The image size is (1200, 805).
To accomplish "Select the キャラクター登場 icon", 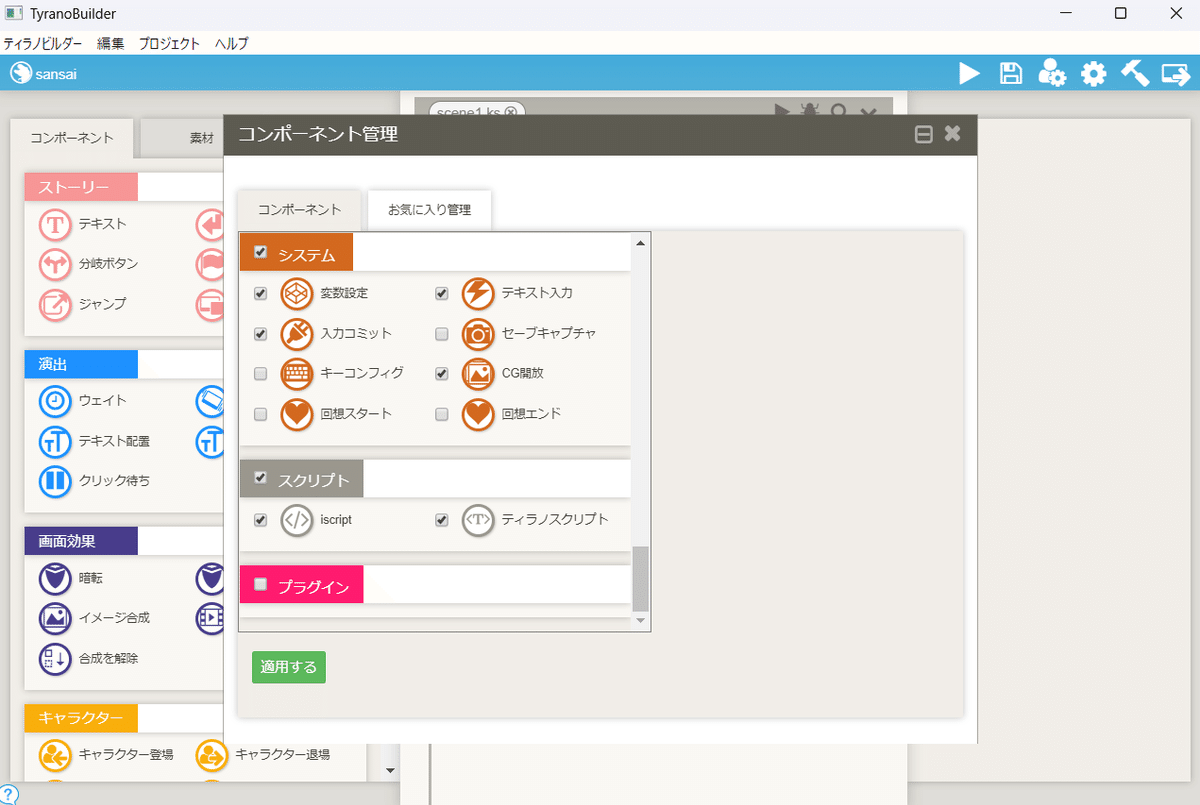I will [x=55, y=755].
